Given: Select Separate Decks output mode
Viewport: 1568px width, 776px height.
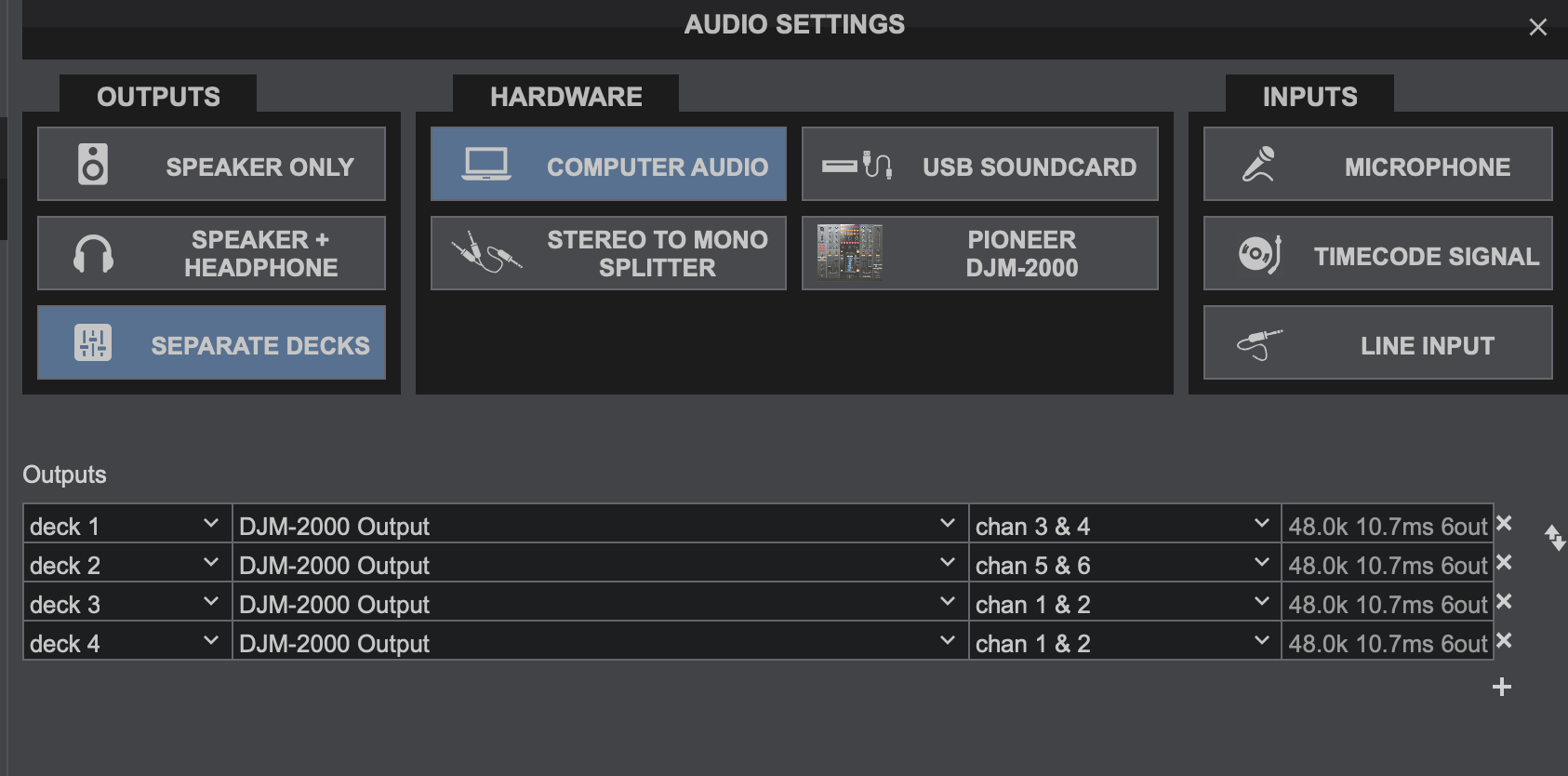Looking at the screenshot, I should (x=211, y=343).
